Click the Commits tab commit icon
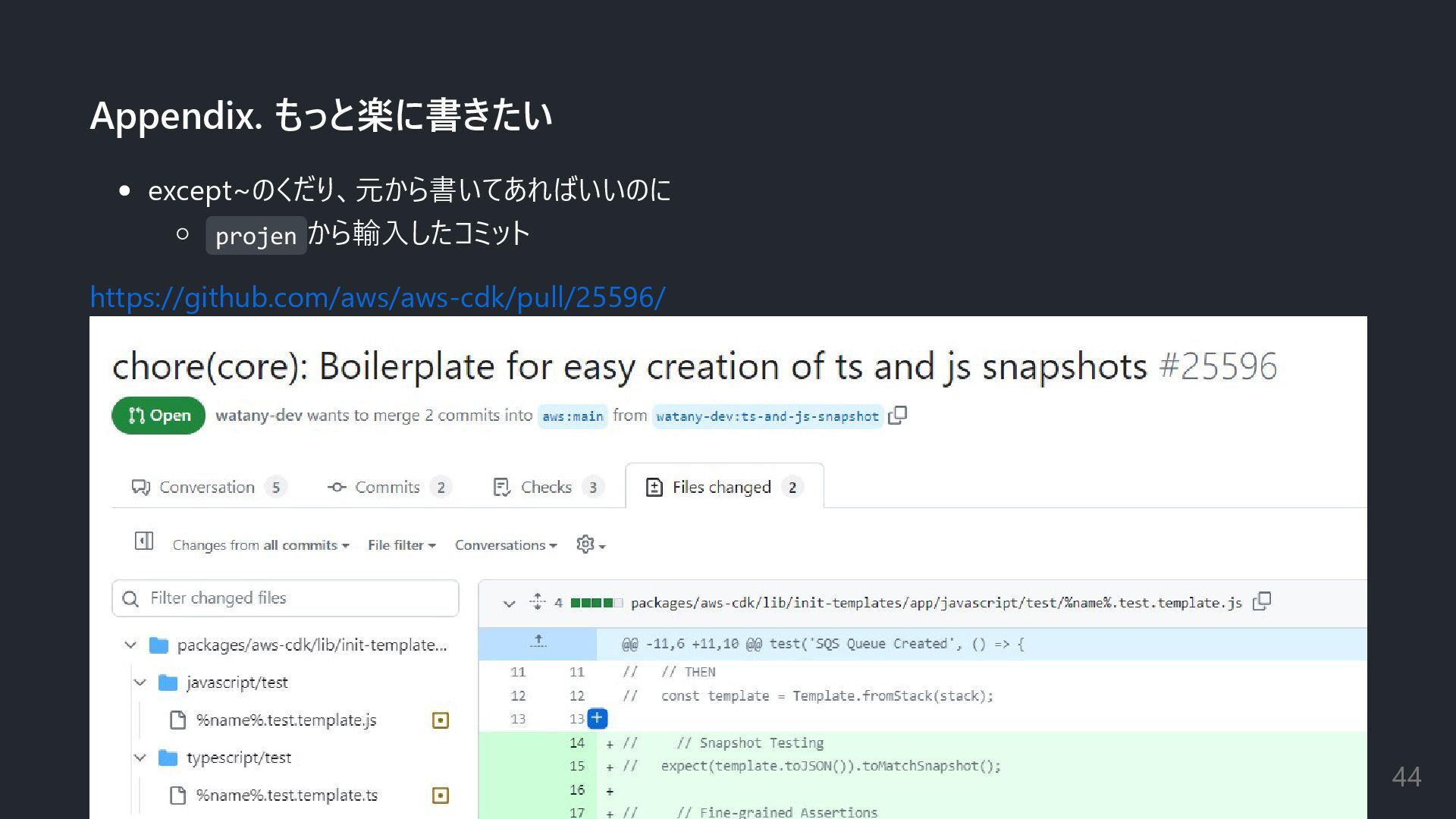Screen dimensions: 1456x819 point(337,487)
